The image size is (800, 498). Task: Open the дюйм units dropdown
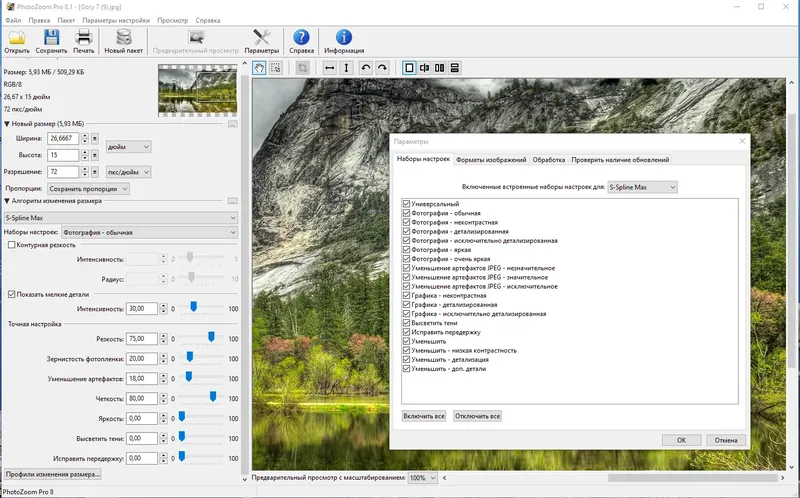128,147
